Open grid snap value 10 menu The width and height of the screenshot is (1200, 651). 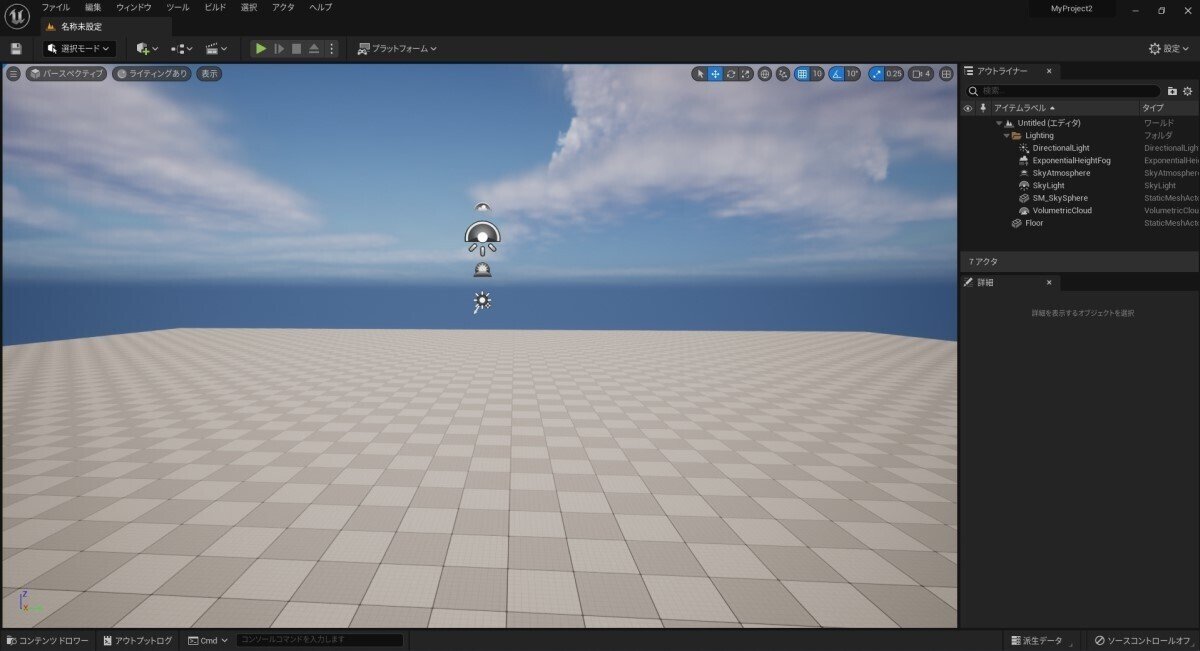pos(817,74)
